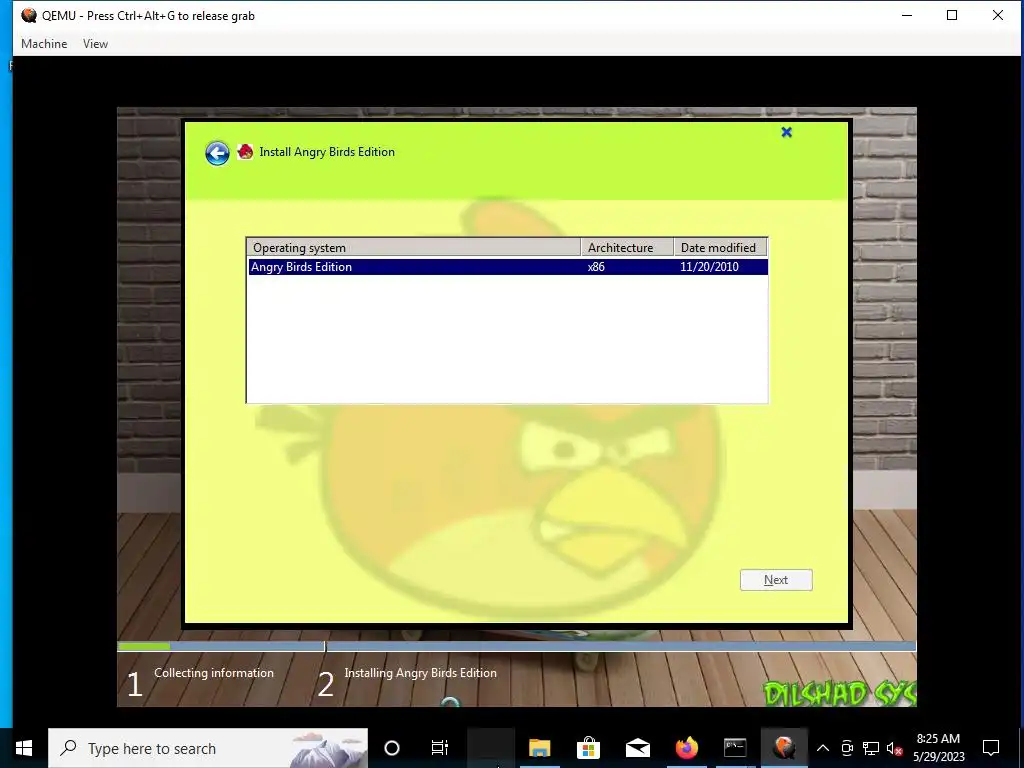Open the Windows Start menu
Image resolution: width=1024 pixels, height=768 pixels.
(24, 748)
